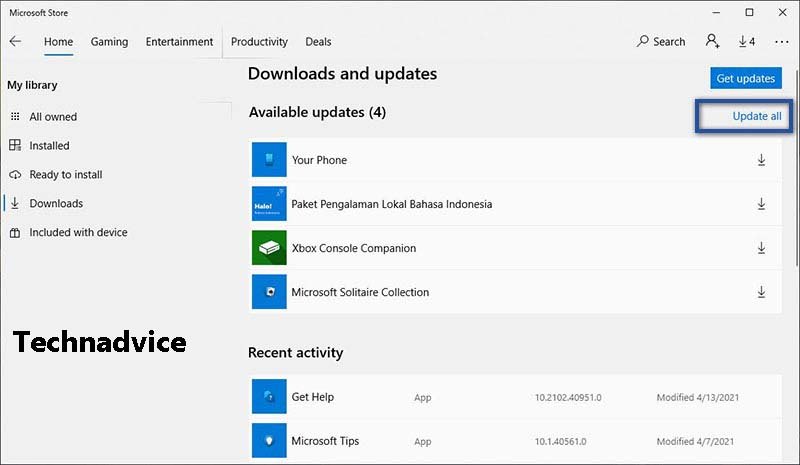Open the Your Phone entry name
The image size is (800, 465).
point(319,160)
